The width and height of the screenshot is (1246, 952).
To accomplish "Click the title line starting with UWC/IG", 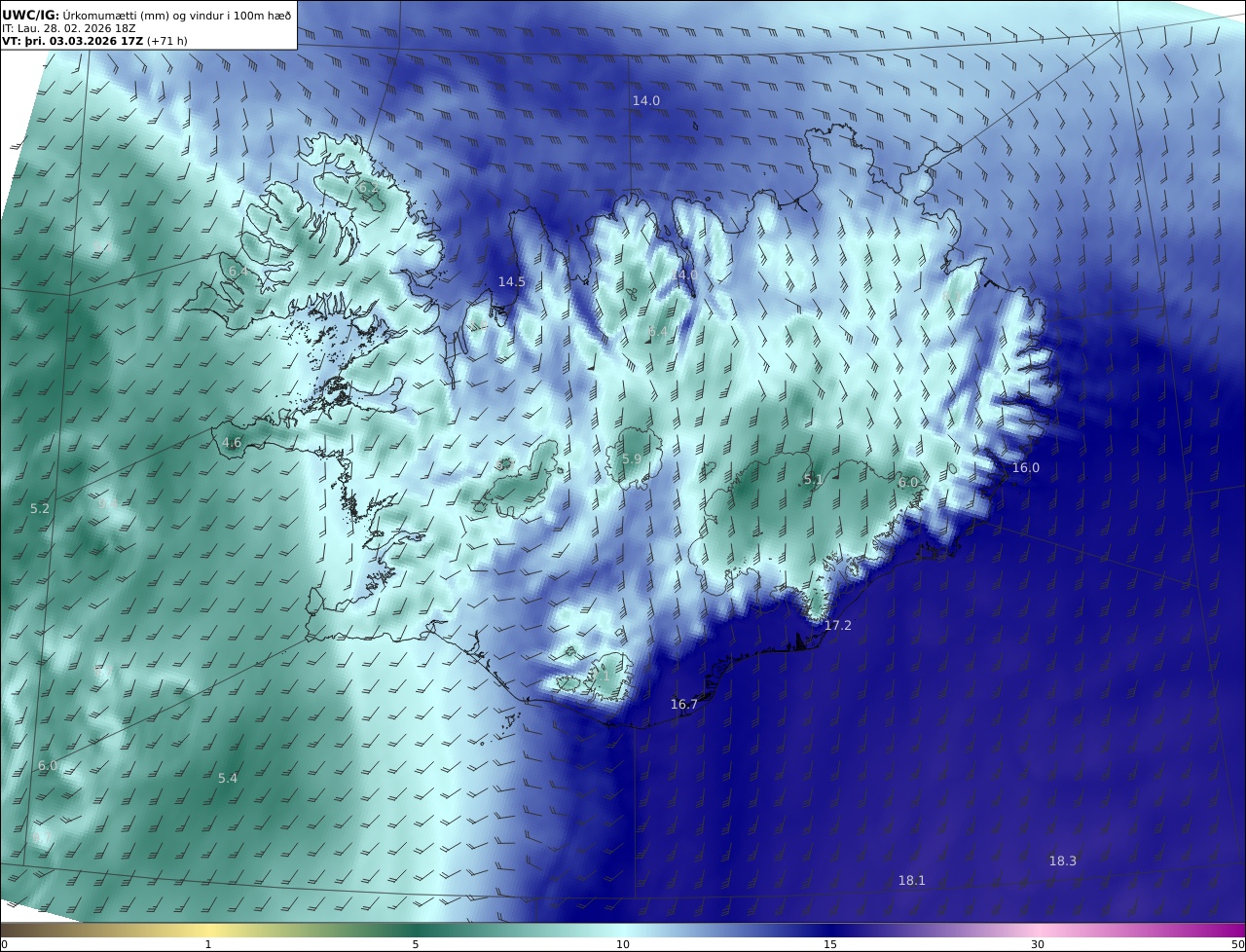I will 147,15.
